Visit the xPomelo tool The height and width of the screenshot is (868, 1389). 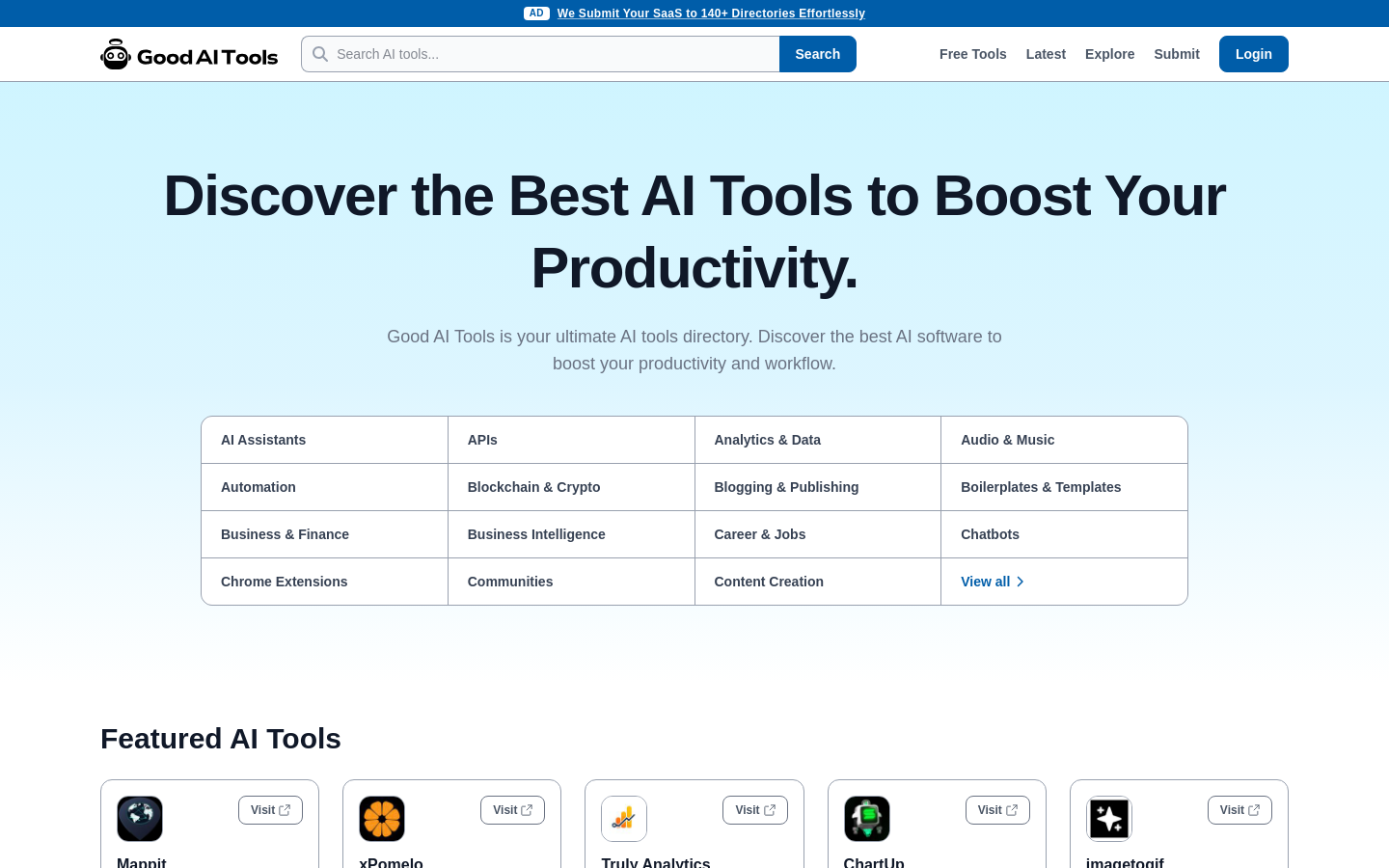[x=512, y=810]
